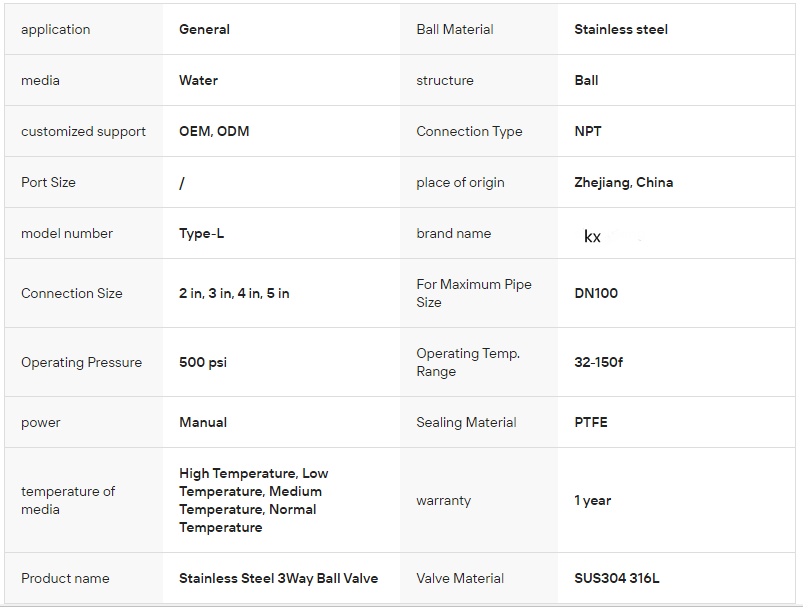Click the 'Port Size' label

pyautogui.click(x=48, y=182)
